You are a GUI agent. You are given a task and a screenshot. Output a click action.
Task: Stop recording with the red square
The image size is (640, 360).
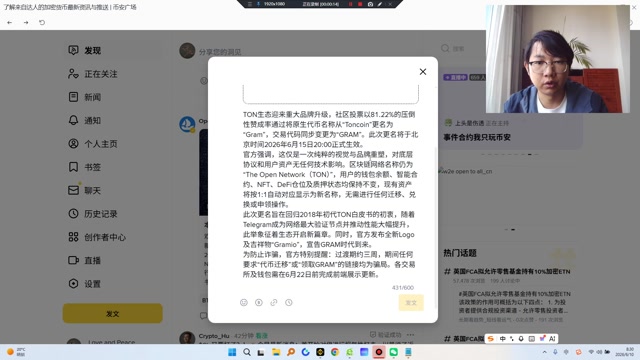click(360, 4)
